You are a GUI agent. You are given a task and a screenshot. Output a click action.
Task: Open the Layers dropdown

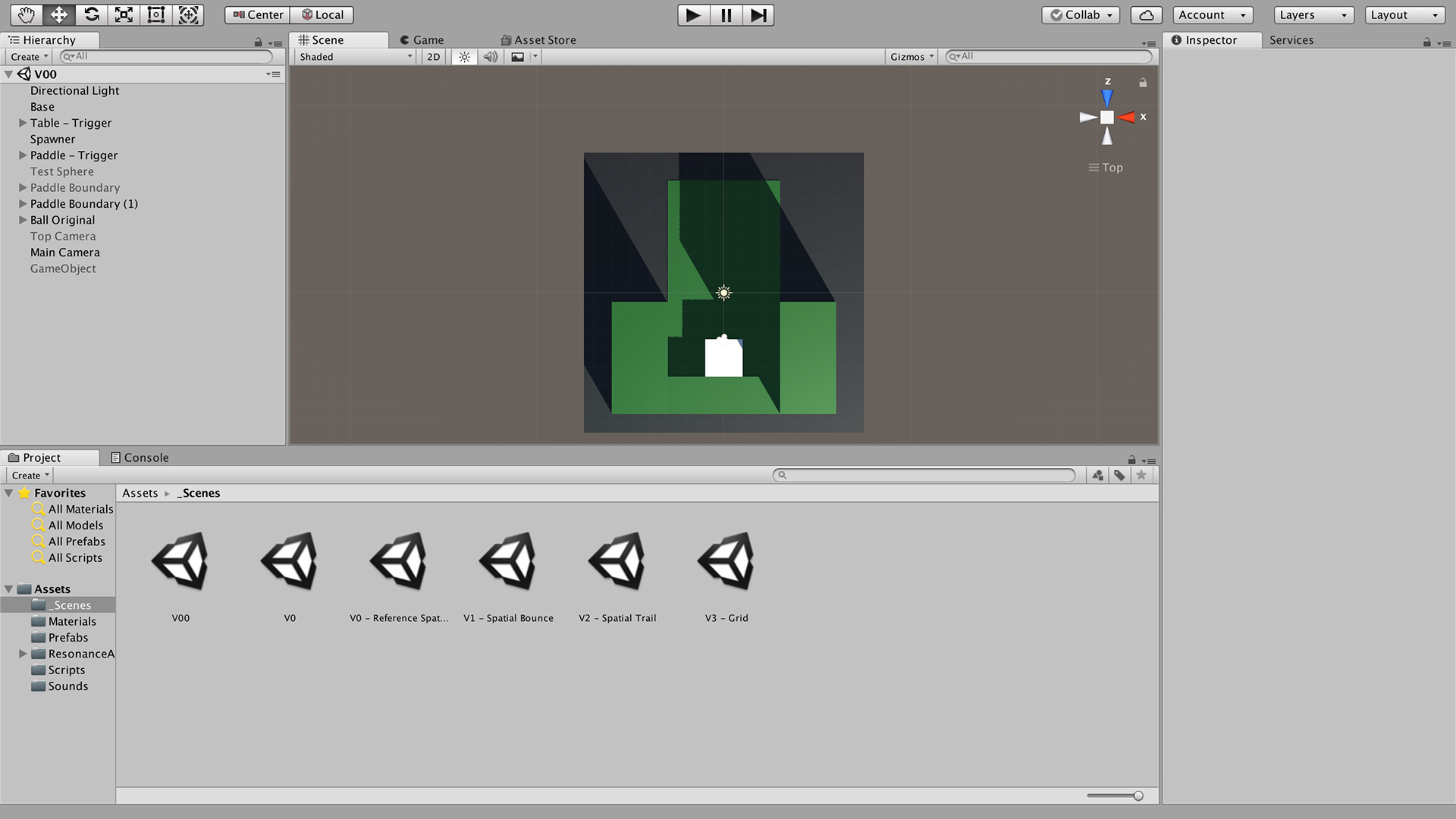pyautogui.click(x=1314, y=14)
